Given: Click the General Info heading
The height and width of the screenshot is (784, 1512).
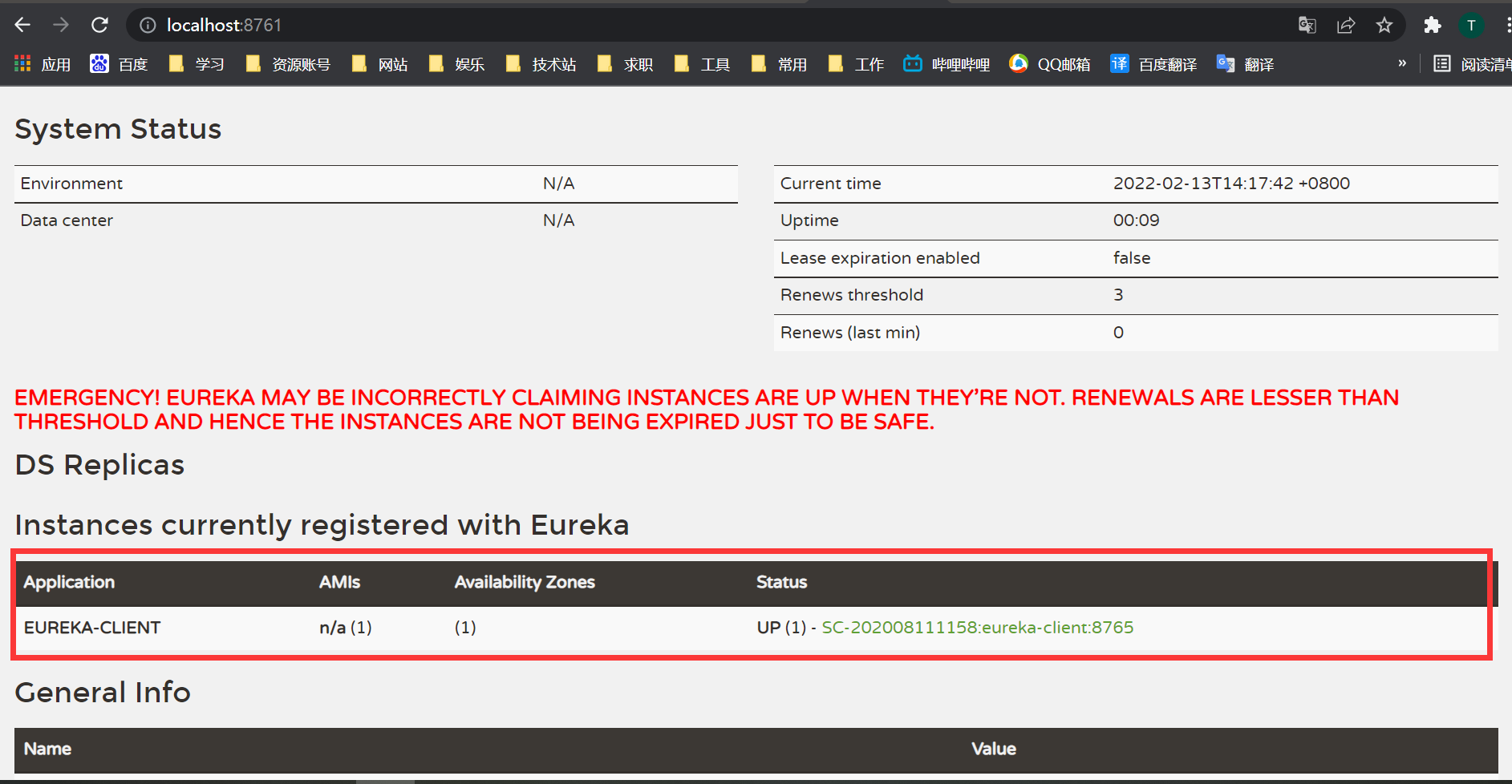Looking at the screenshot, I should pyautogui.click(x=103, y=693).
